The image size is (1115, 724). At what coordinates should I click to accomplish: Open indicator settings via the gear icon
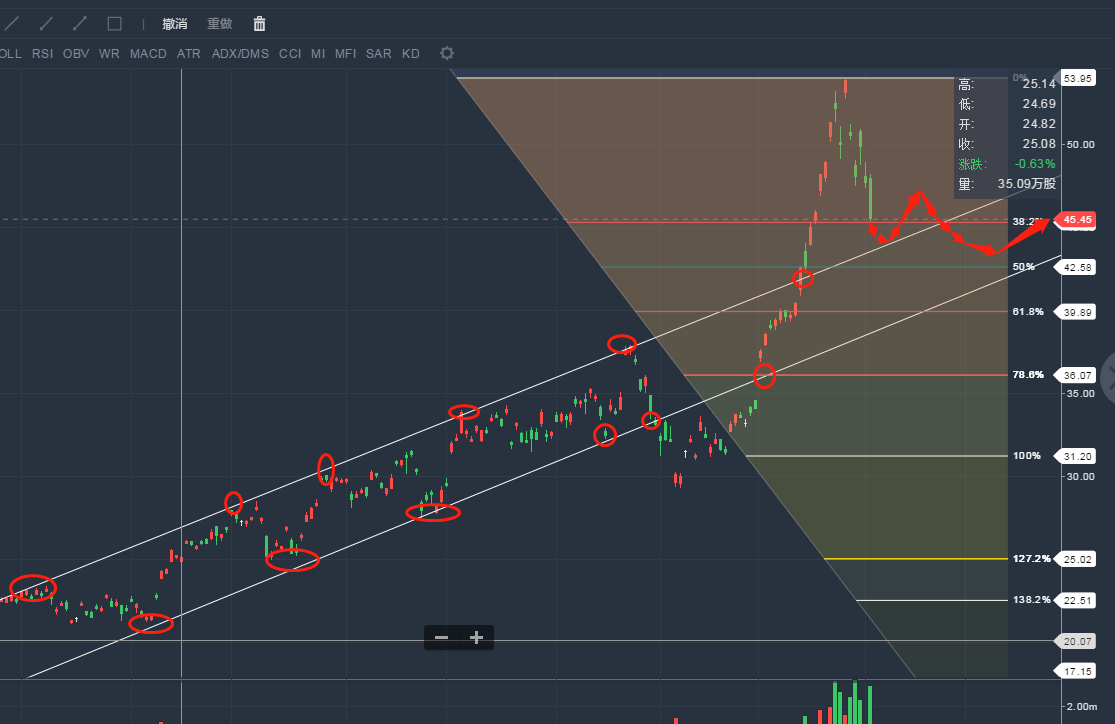click(x=447, y=53)
